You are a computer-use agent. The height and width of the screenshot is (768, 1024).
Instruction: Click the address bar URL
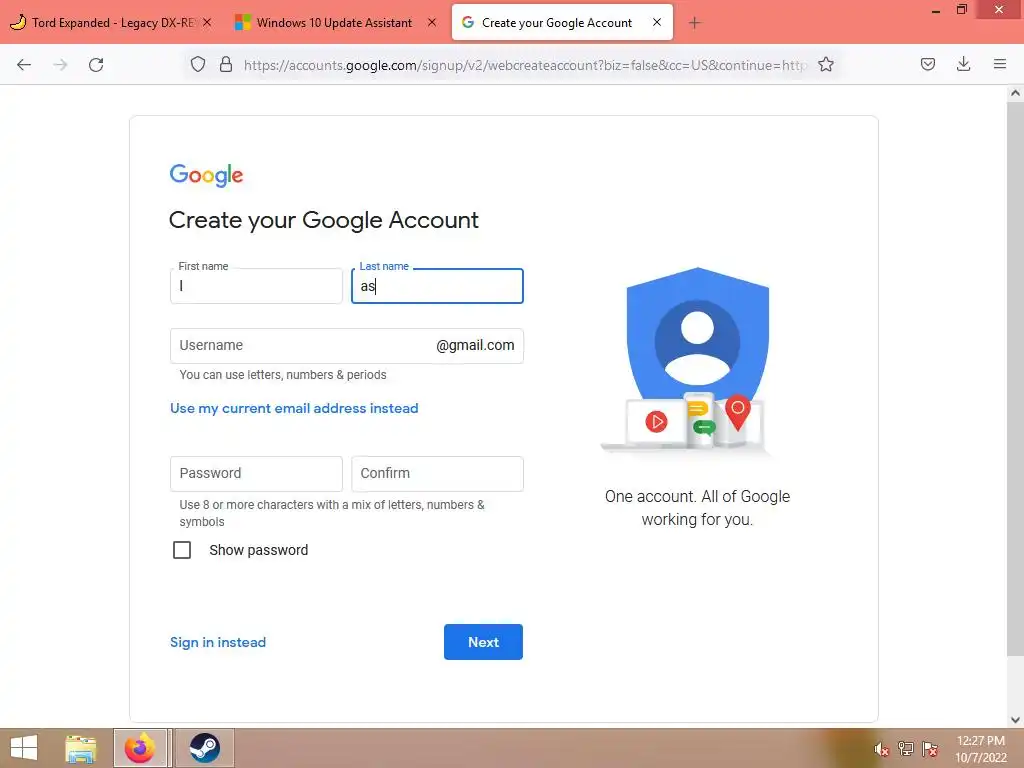tap(525, 65)
